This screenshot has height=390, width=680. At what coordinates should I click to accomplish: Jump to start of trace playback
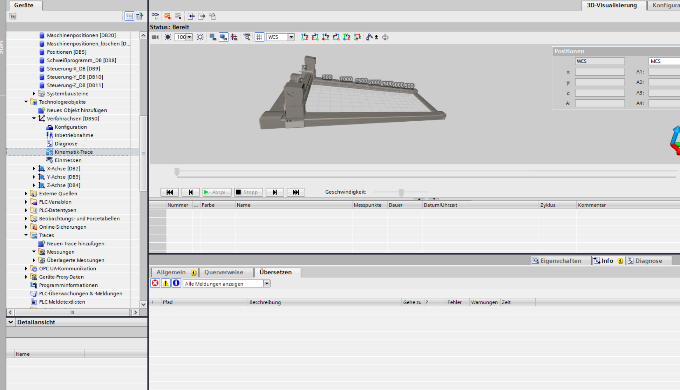tap(170, 192)
